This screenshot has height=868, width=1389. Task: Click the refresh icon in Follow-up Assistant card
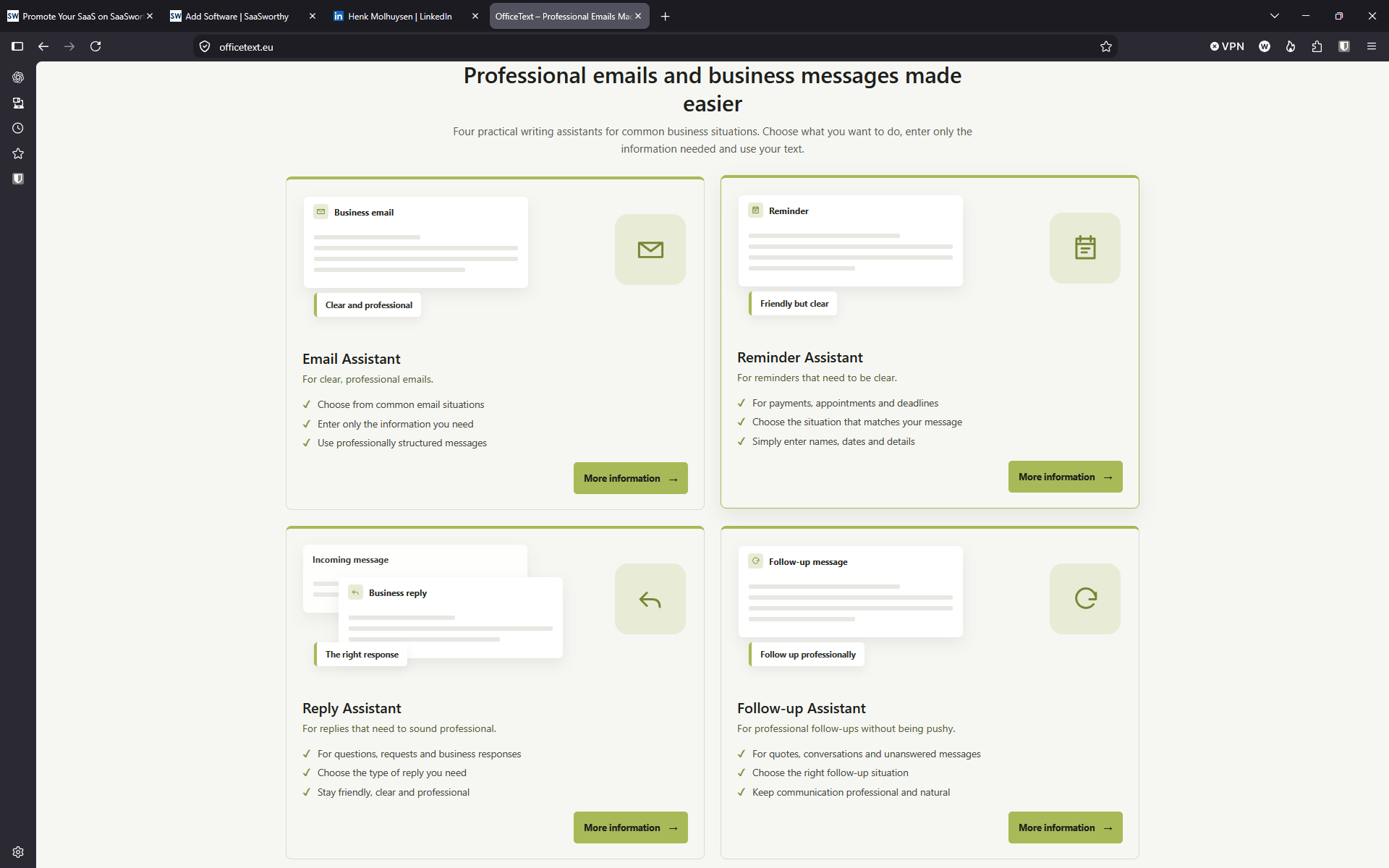click(1085, 599)
